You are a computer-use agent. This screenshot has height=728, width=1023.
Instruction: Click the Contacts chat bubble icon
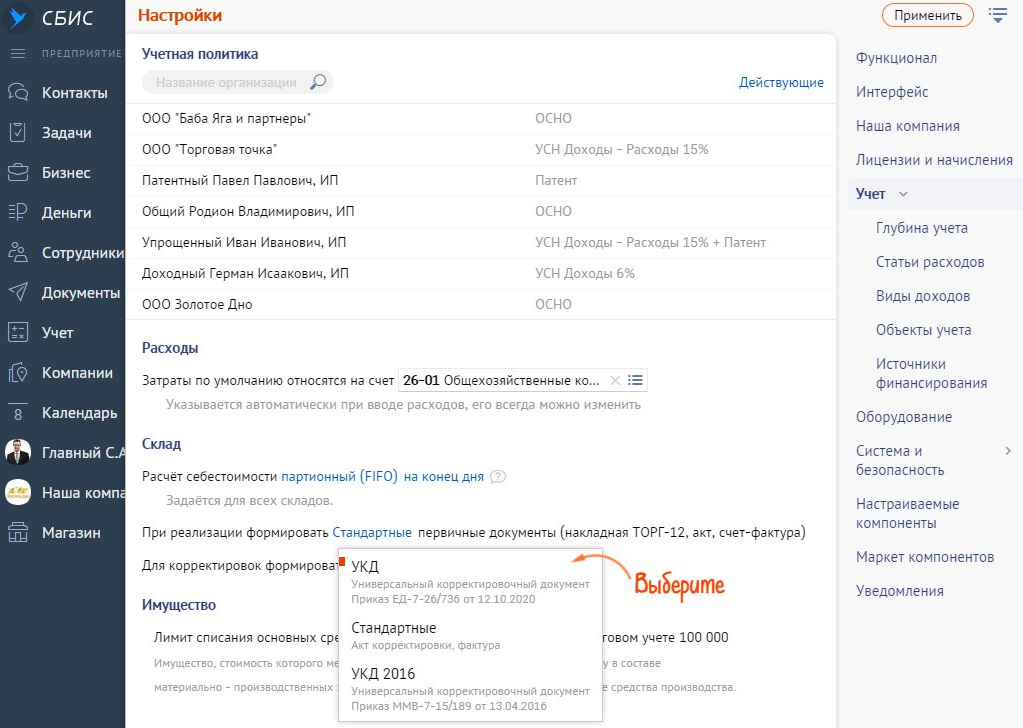click(17, 93)
